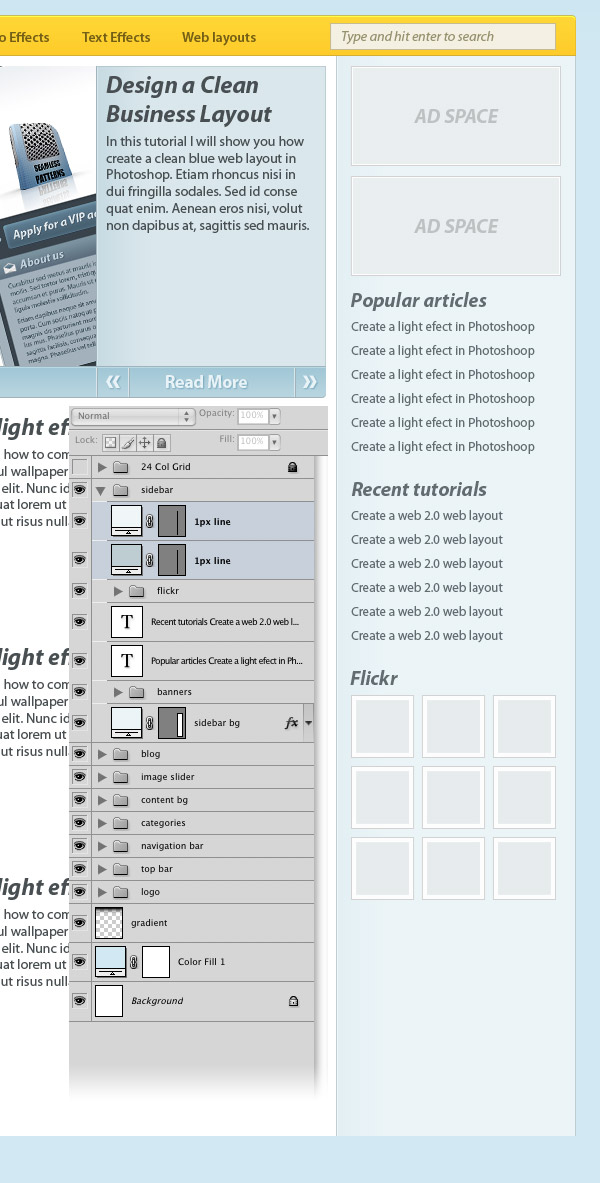Viewport: 600px width, 1183px height.
Task: Click the sidebar bg color fill thumbnail
Action: coord(126,723)
